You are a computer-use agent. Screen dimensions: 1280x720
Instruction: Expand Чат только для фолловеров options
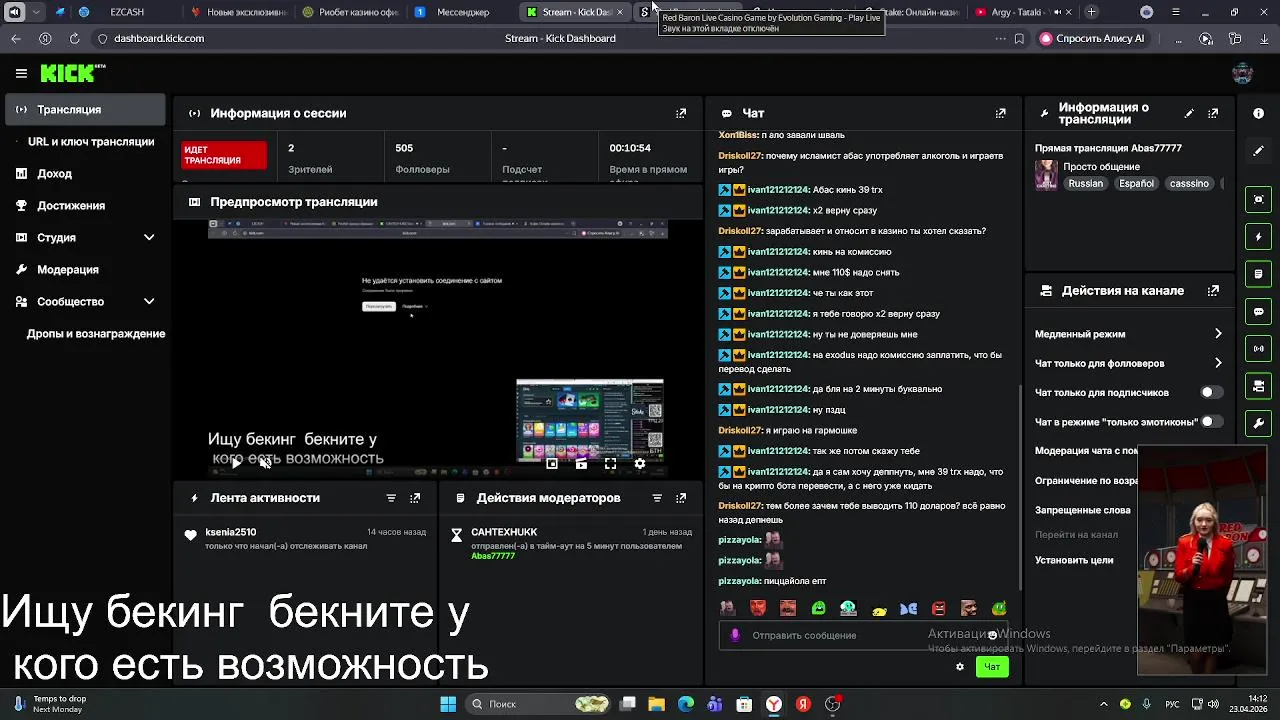[x=1218, y=363]
